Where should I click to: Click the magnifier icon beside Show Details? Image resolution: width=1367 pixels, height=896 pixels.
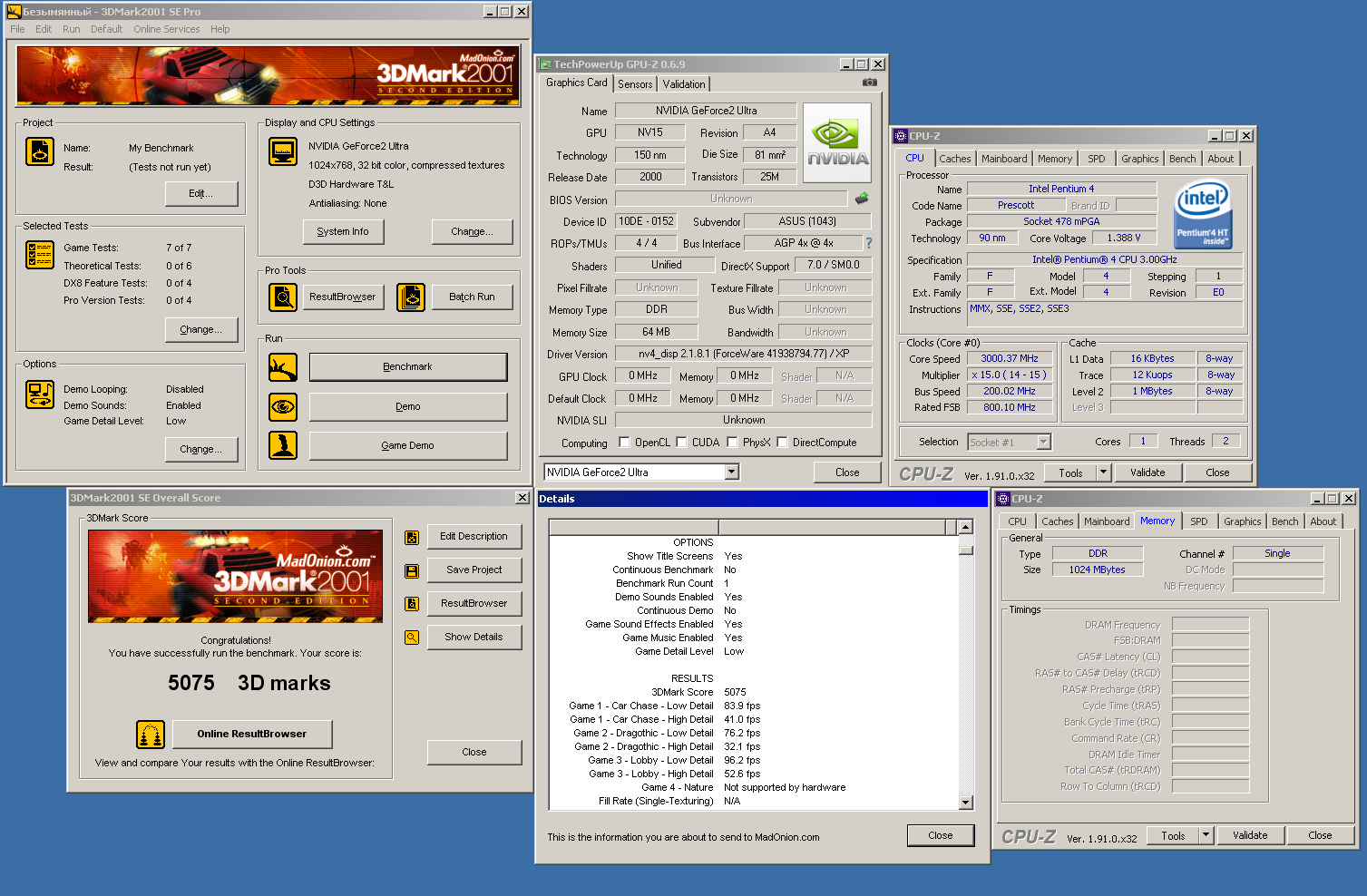[x=412, y=638]
